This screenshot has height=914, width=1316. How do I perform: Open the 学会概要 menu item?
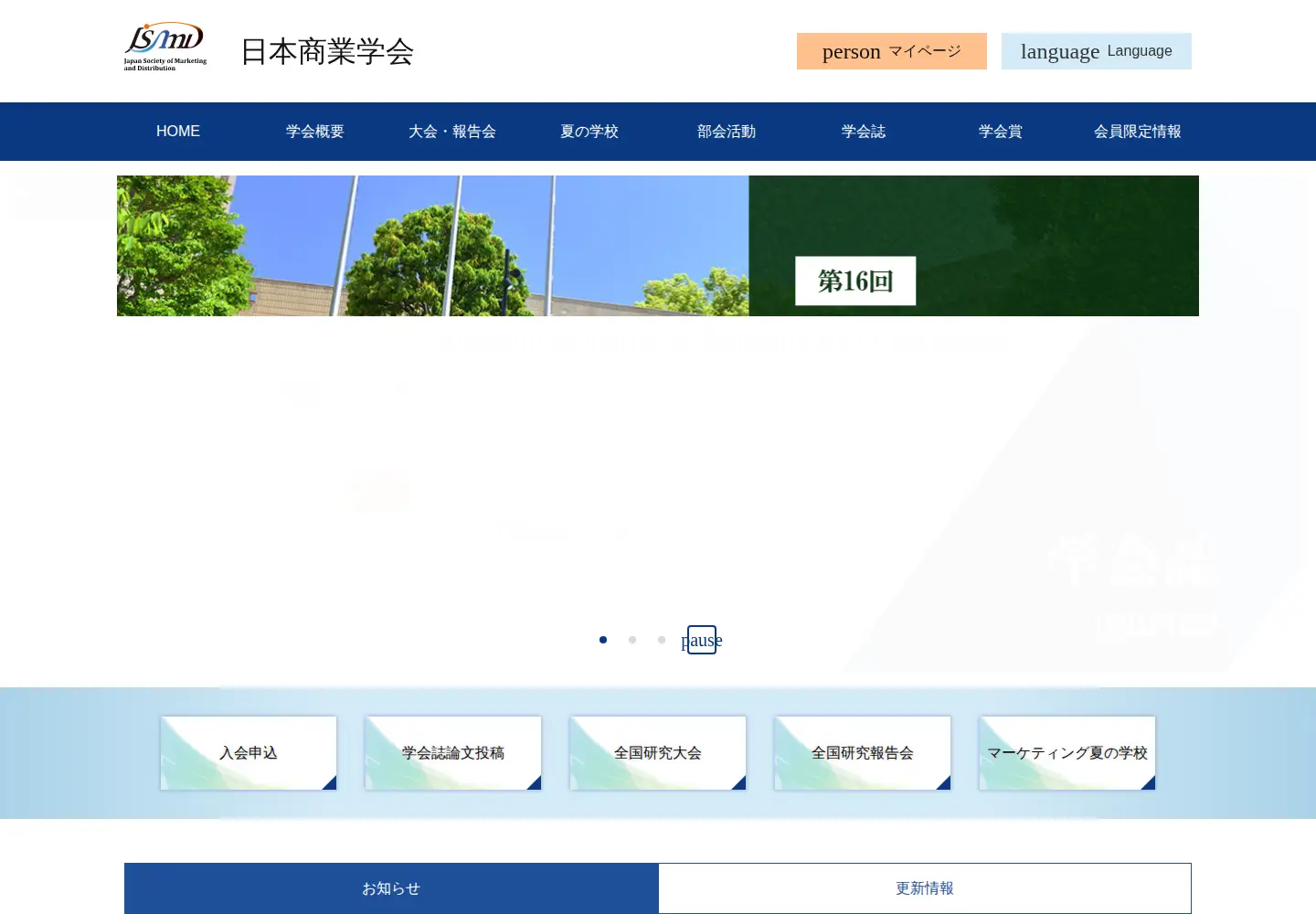[315, 132]
